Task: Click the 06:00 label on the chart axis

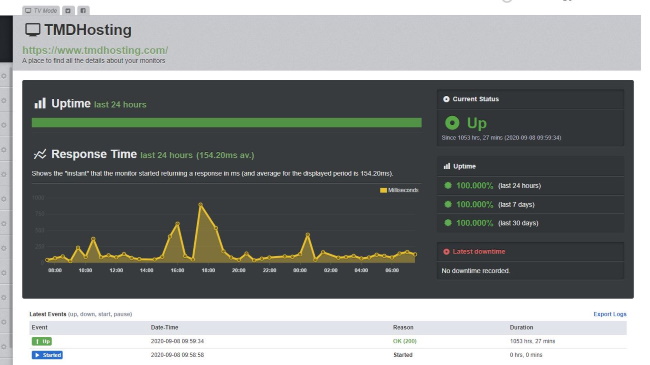Action: click(392, 270)
